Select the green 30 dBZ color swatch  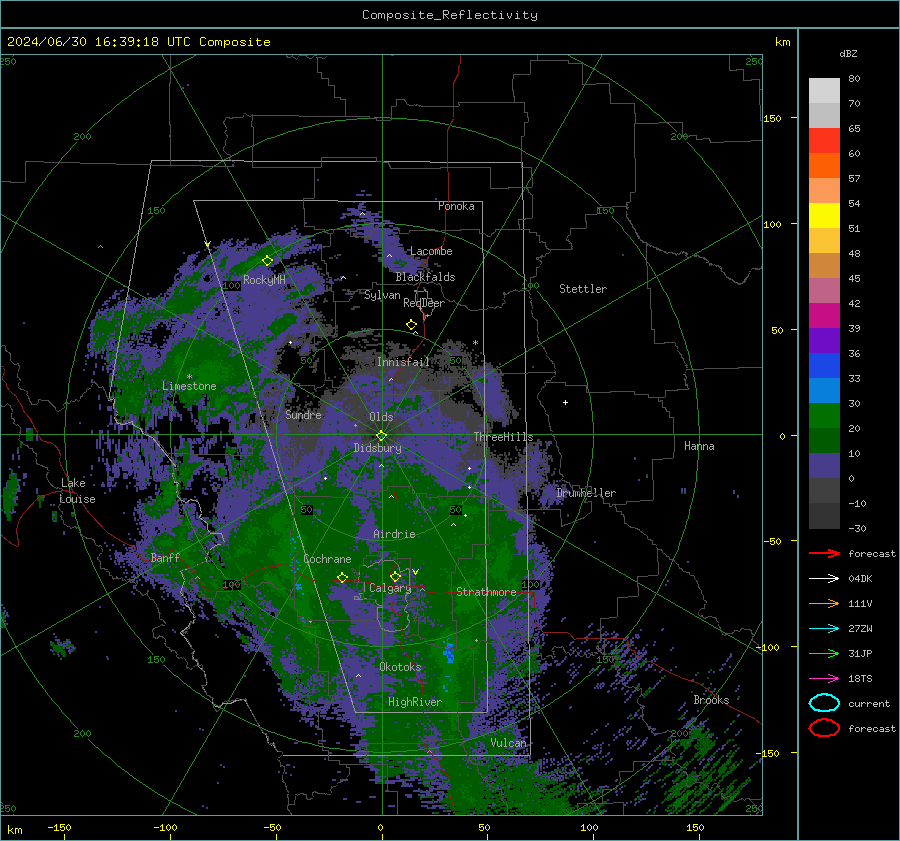pyautogui.click(x=824, y=415)
